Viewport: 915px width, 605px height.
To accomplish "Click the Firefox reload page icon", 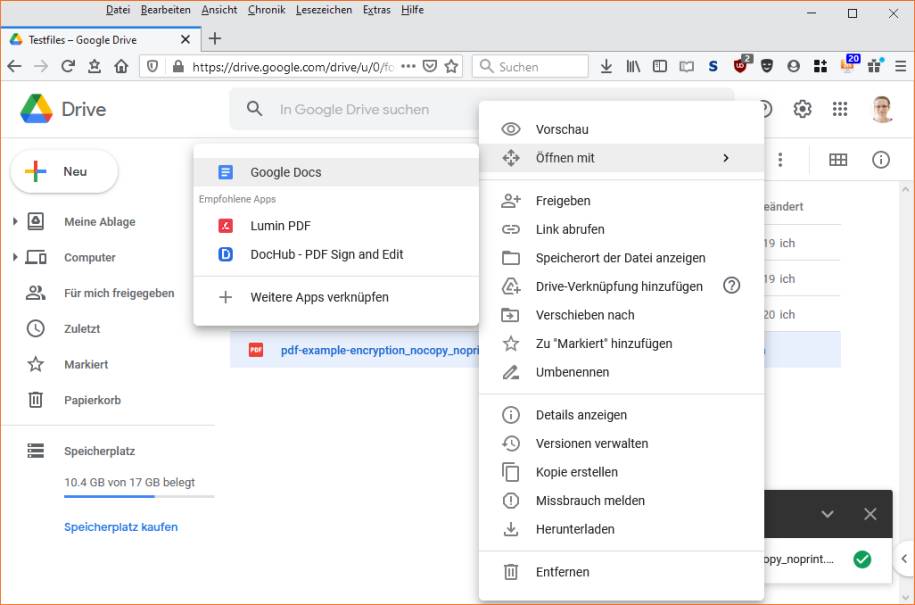I will pyautogui.click(x=68, y=67).
